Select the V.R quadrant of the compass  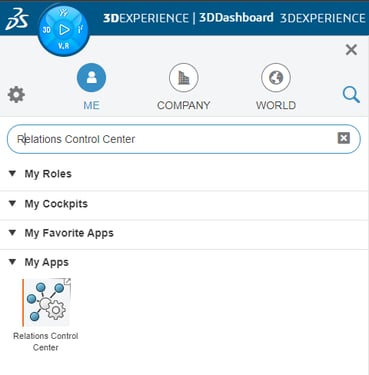coord(63,46)
